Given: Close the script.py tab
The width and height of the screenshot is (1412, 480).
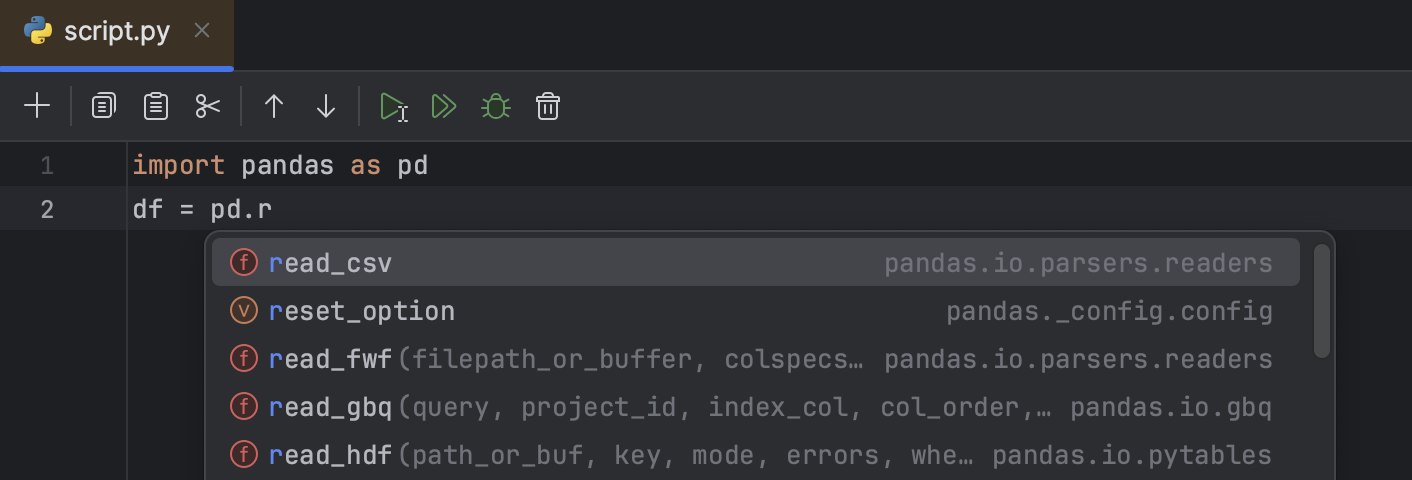Looking at the screenshot, I should point(202,31).
